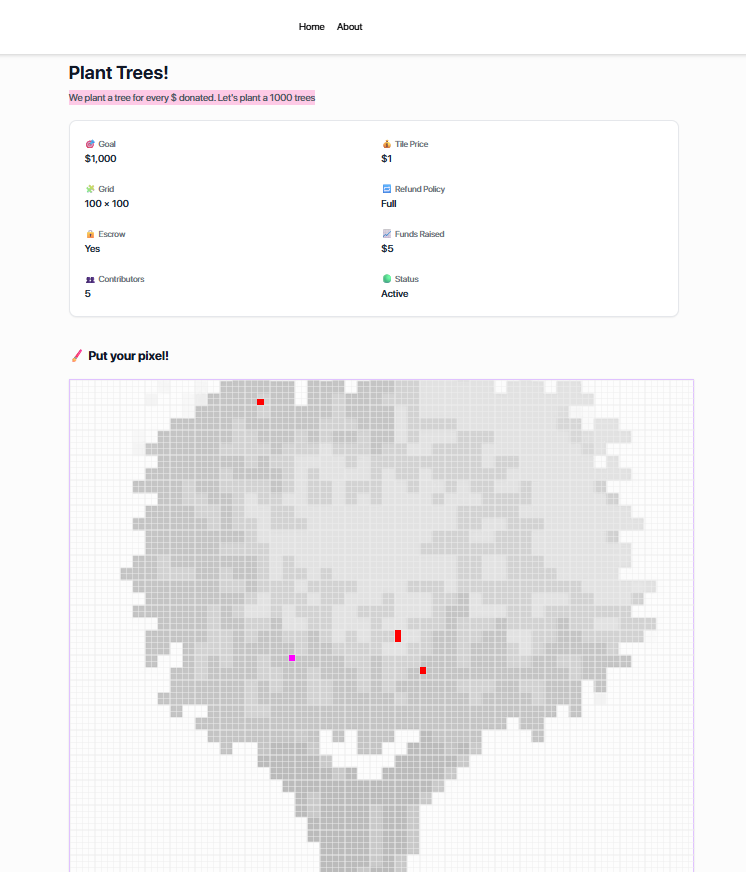
Task: Click the Escrow lock icon
Action: pos(90,234)
